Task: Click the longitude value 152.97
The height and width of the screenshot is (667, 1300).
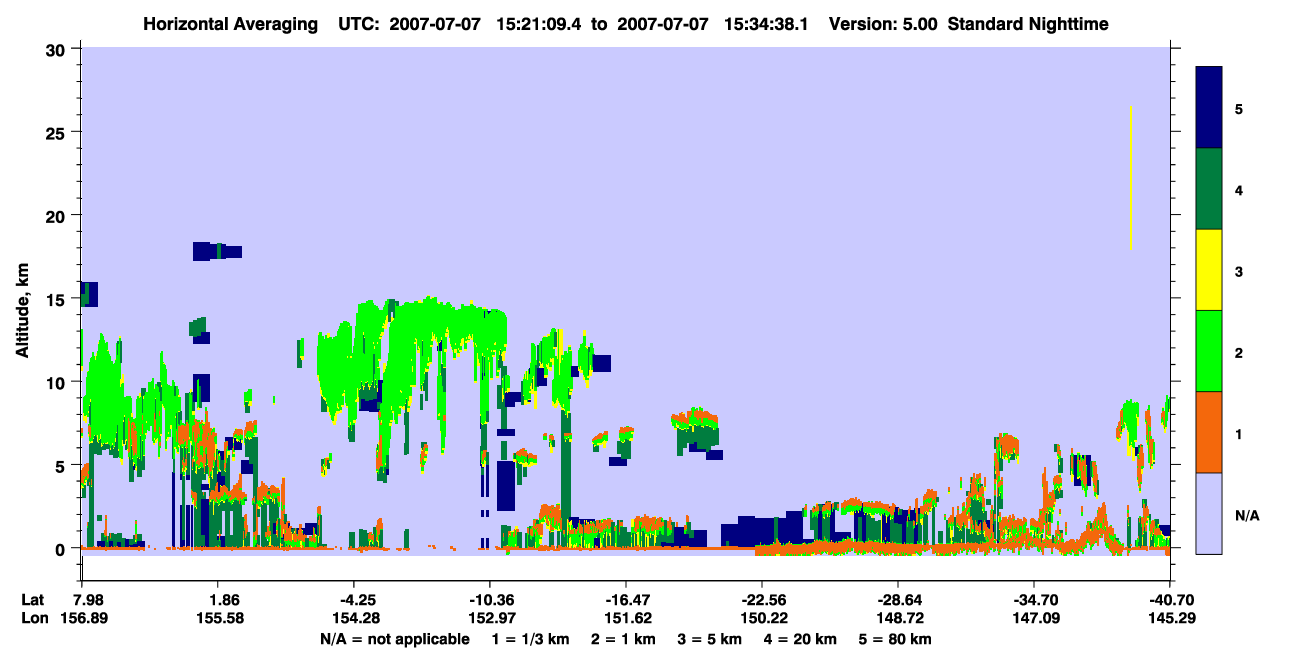Action: (492, 618)
